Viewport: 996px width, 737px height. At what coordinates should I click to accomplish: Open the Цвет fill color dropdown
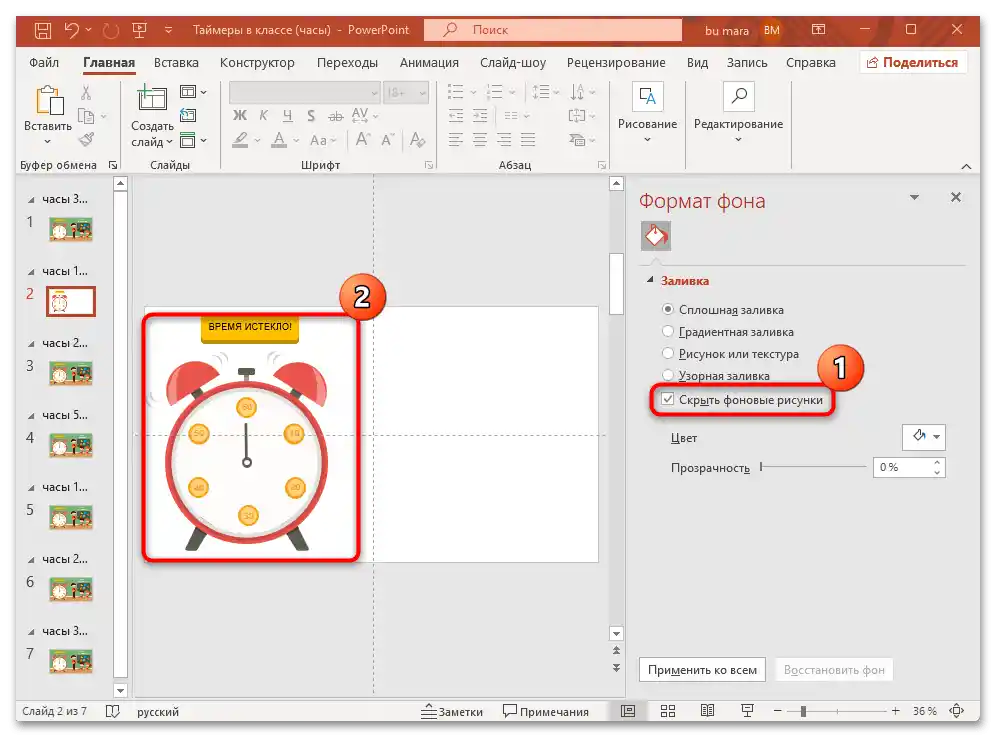(923, 437)
